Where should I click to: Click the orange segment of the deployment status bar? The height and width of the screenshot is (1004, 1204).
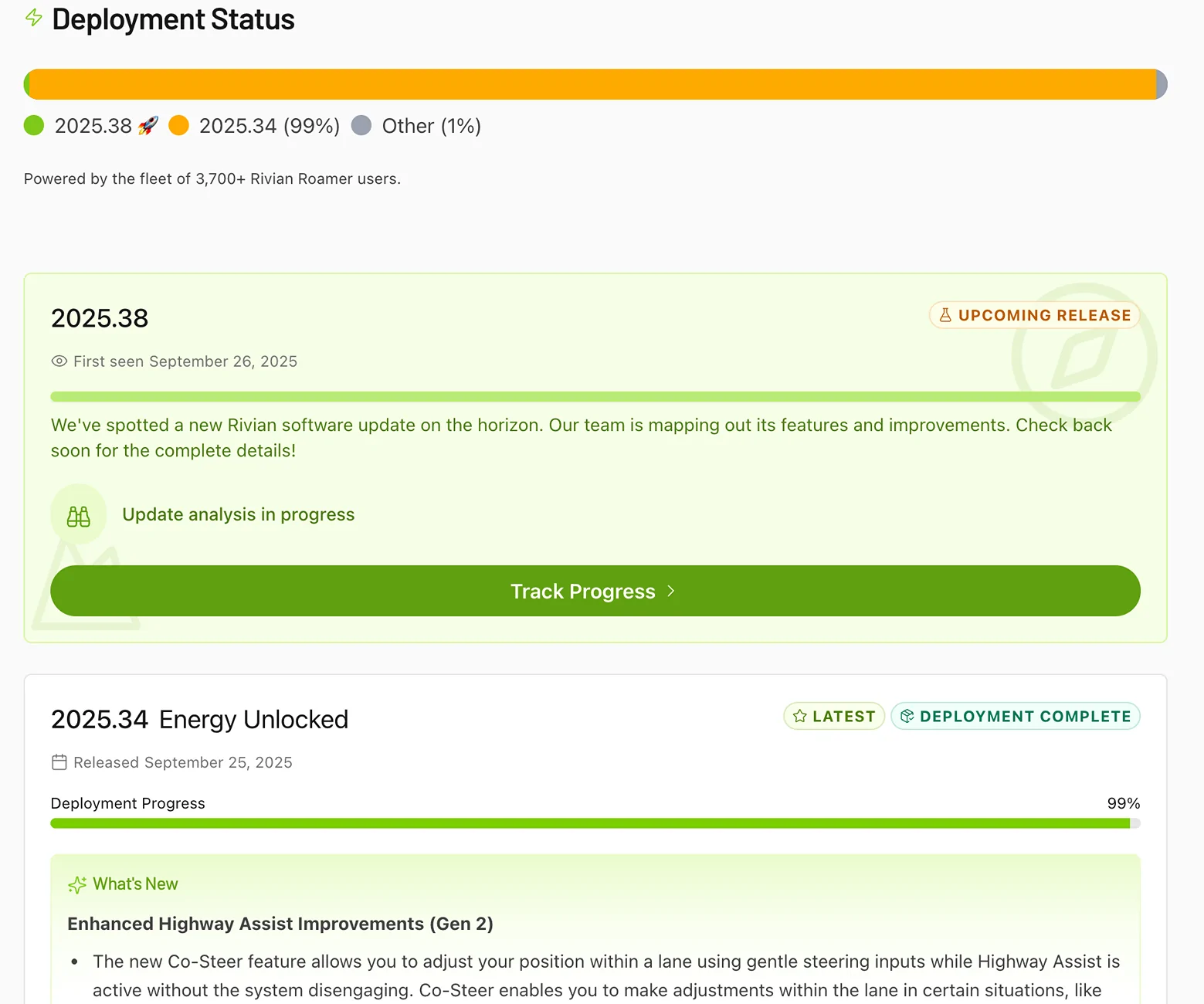tap(592, 84)
